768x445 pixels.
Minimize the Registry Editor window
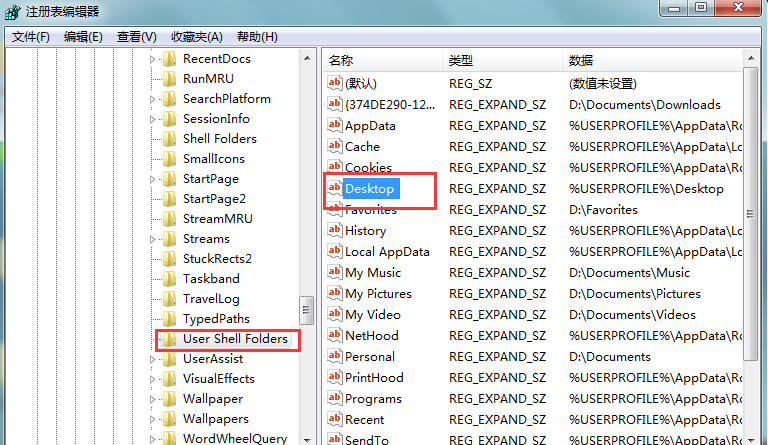674,8
